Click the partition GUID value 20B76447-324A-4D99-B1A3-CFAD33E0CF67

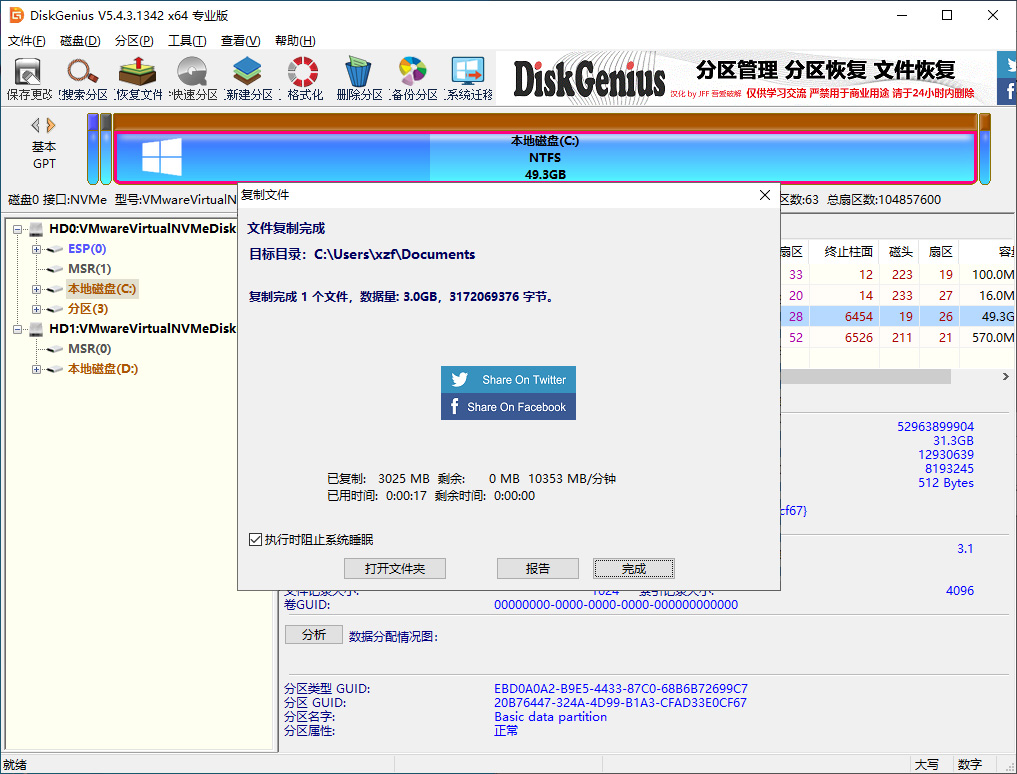pyautogui.click(x=620, y=703)
